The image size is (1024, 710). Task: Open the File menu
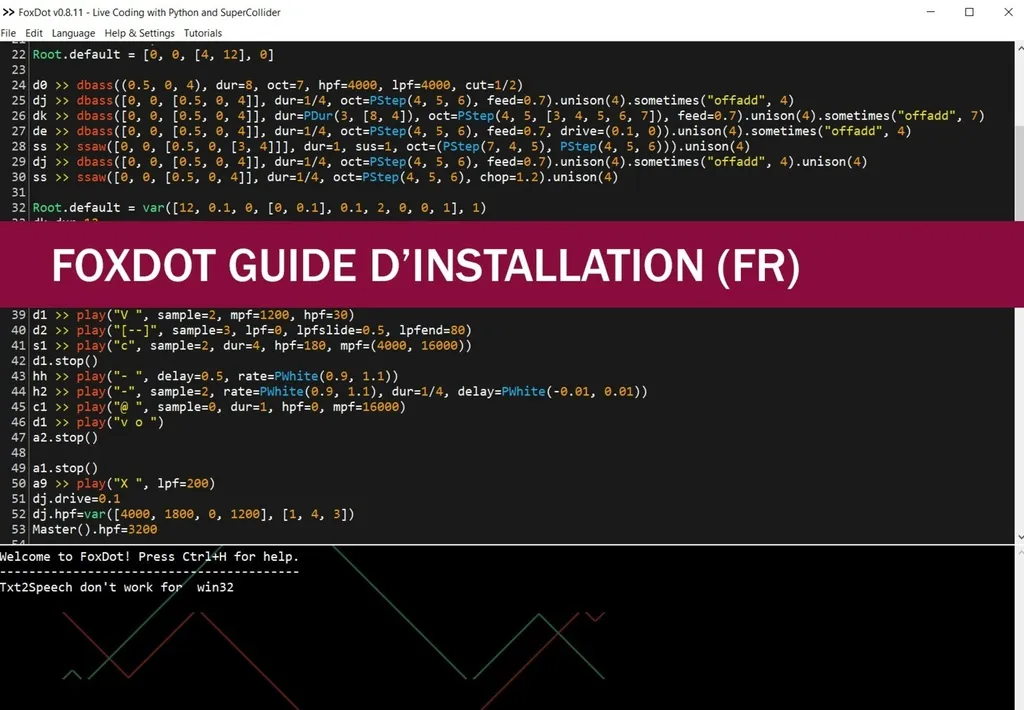coord(9,32)
